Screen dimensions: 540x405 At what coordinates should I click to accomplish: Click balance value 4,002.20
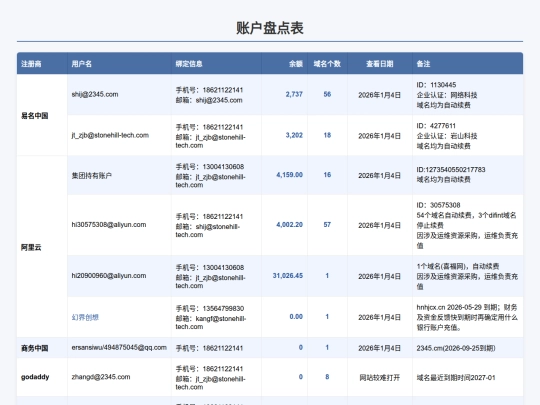pos(290,225)
